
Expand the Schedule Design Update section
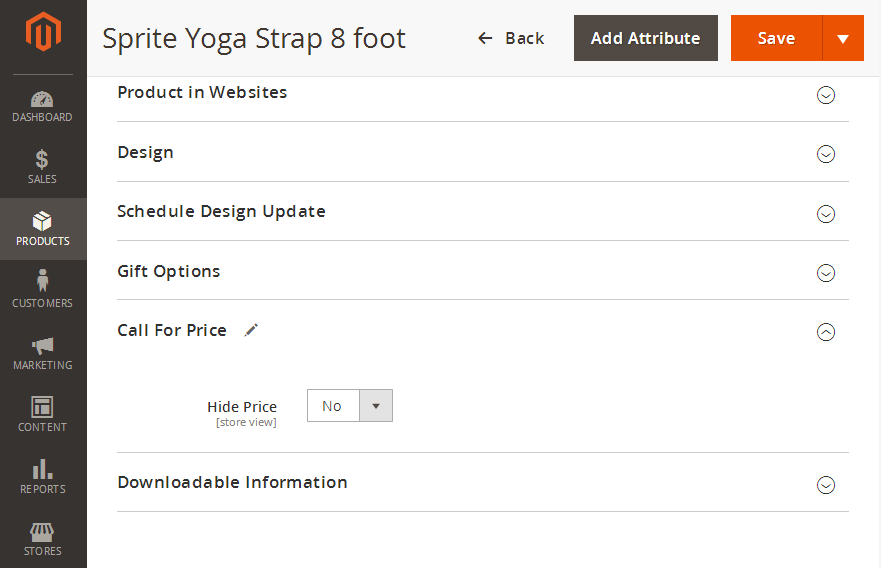click(826, 214)
